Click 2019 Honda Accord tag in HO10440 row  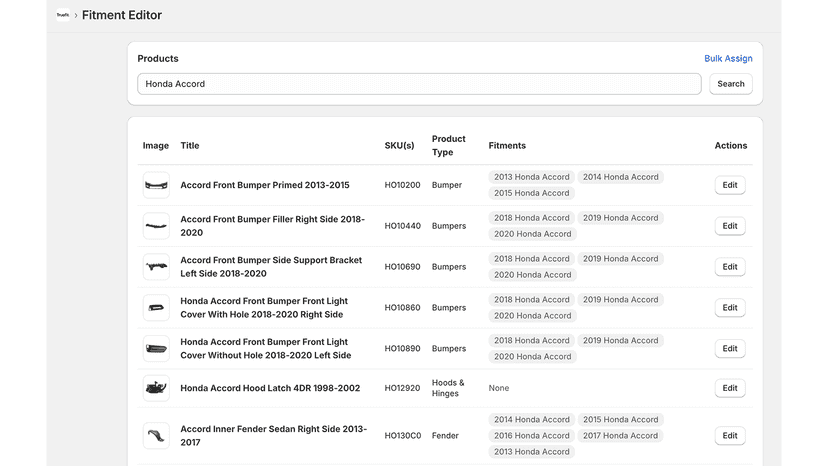tap(620, 218)
